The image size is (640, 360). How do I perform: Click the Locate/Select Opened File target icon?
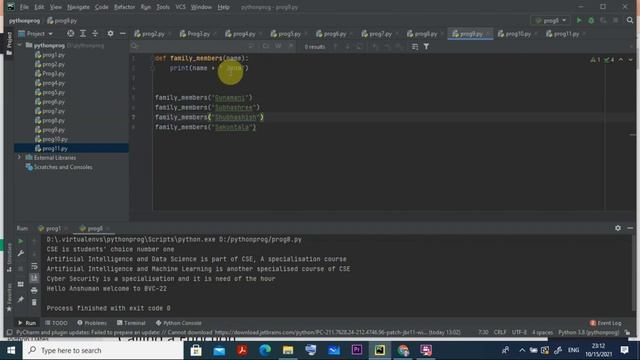pos(71,33)
